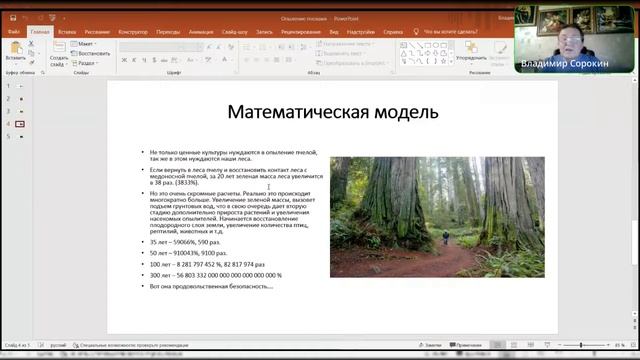Open Направление текста dropdown
The width and height of the screenshot is (640, 360).
pos(345,44)
